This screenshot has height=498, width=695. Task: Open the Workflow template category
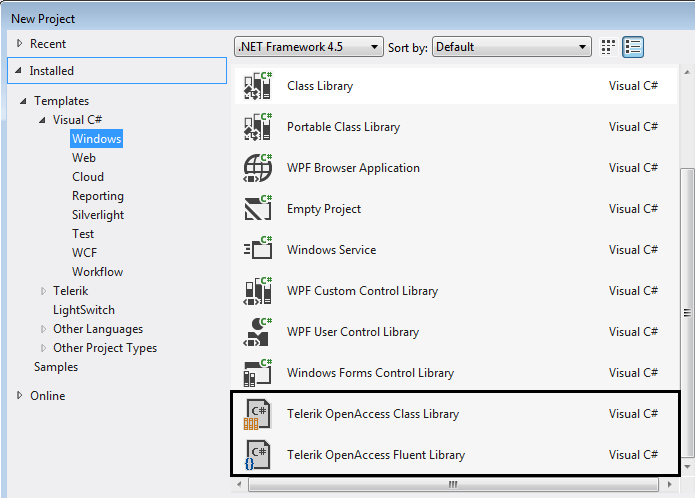[x=98, y=272]
